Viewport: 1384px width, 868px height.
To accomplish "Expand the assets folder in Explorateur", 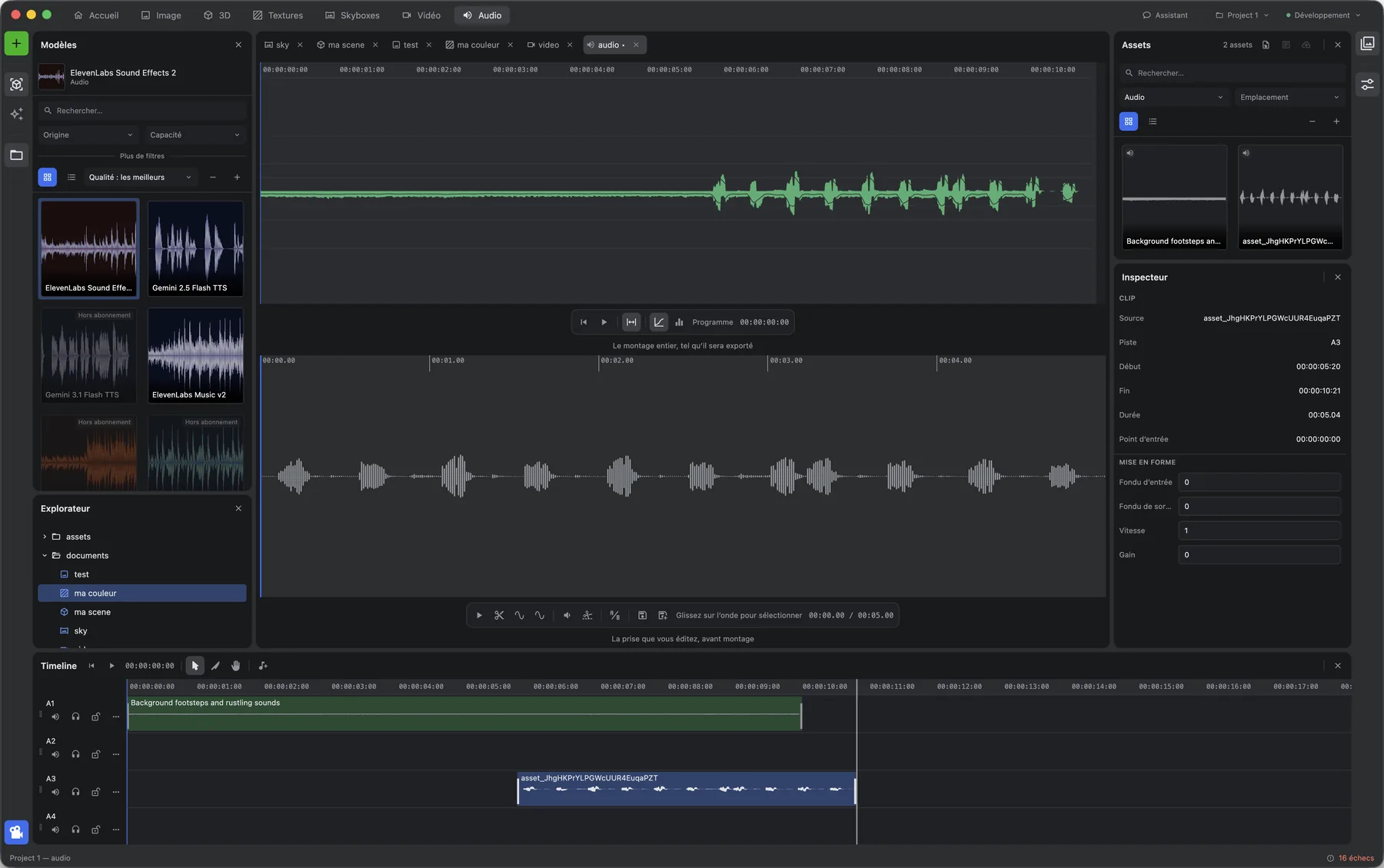I will click(x=45, y=537).
